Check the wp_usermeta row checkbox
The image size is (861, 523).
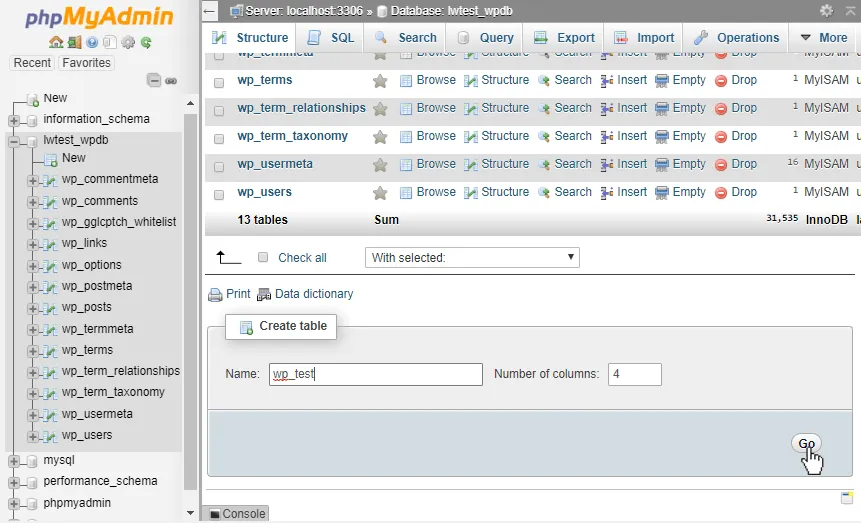tap(219, 166)
